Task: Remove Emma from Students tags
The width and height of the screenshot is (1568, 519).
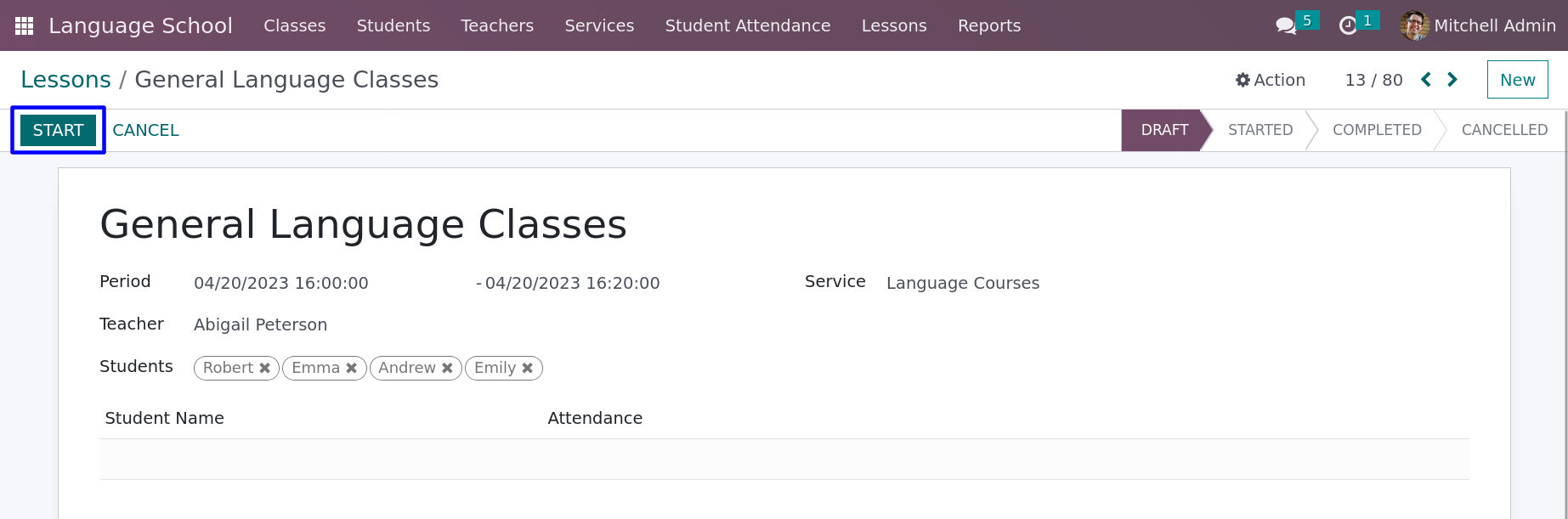Action: (x=352, y=368)
